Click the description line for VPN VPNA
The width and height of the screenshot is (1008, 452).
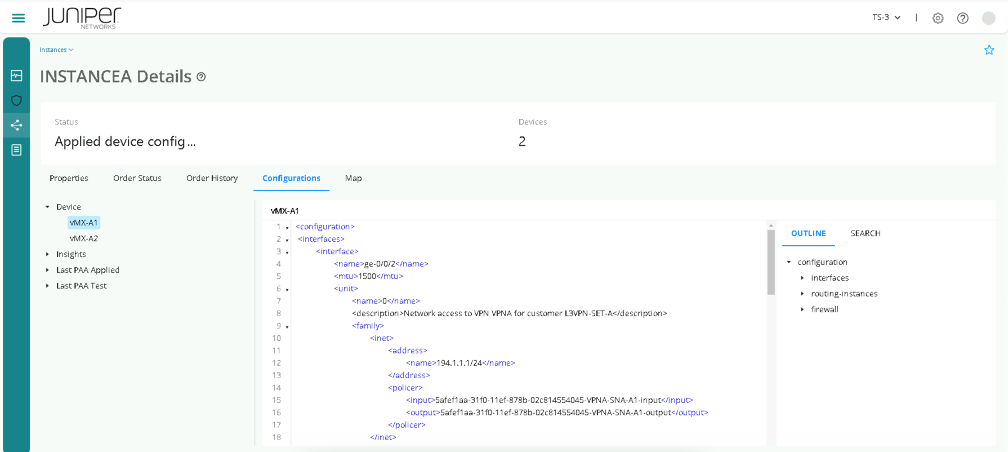[510, 314]
